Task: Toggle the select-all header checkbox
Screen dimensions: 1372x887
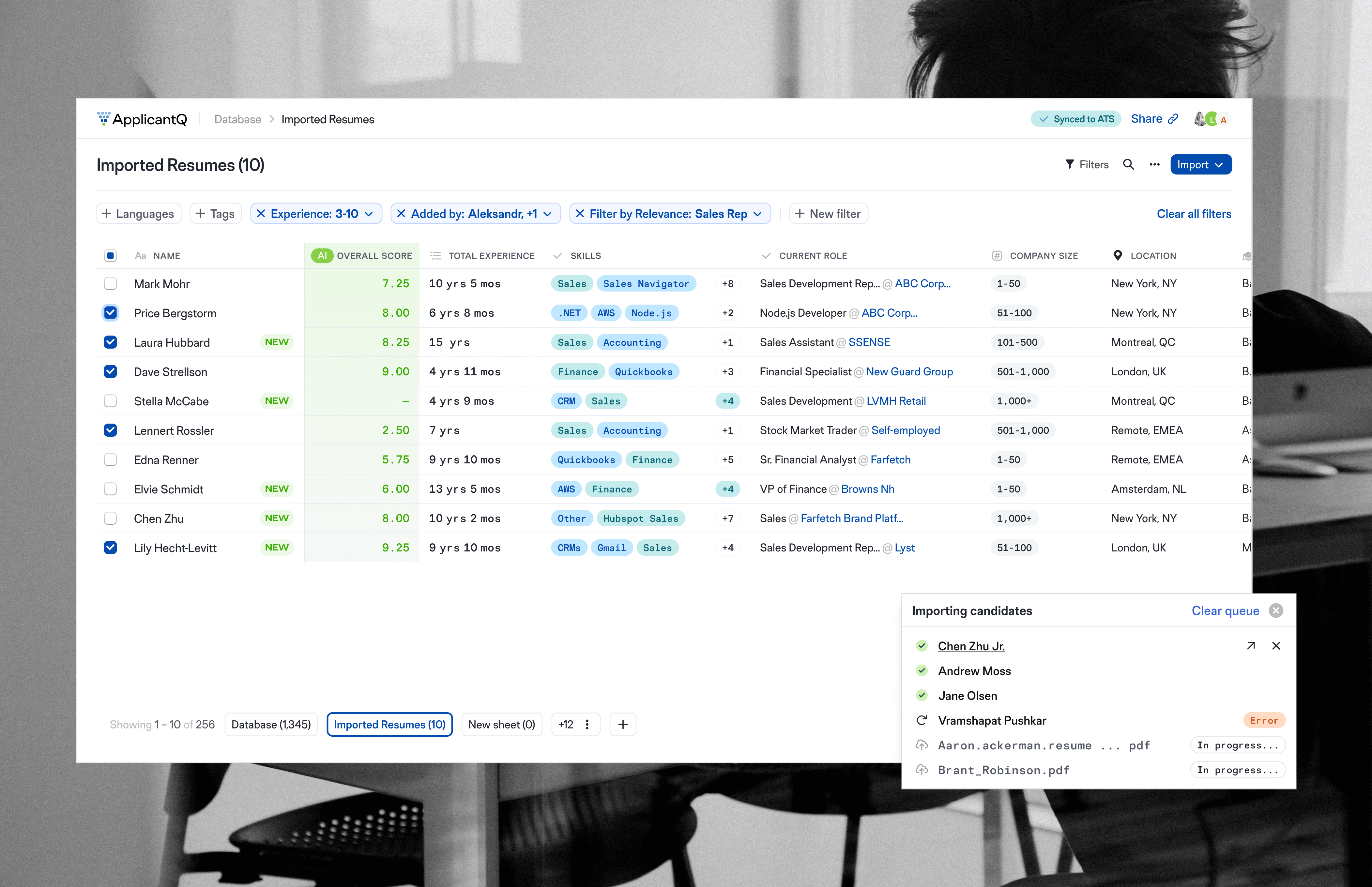Action: pyautogui.click(x=111, y=256)
